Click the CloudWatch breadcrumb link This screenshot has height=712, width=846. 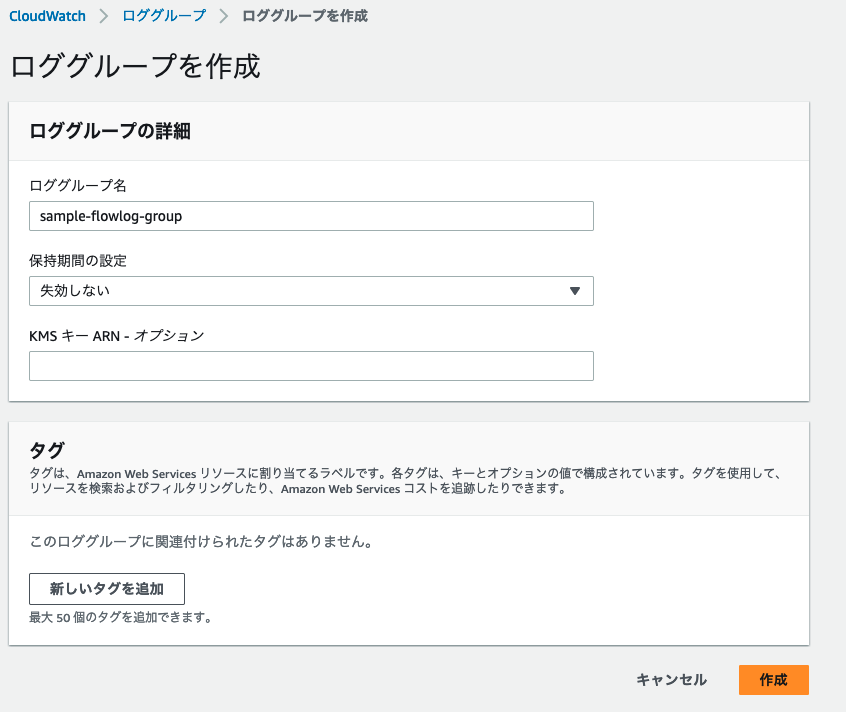[47, 16]
